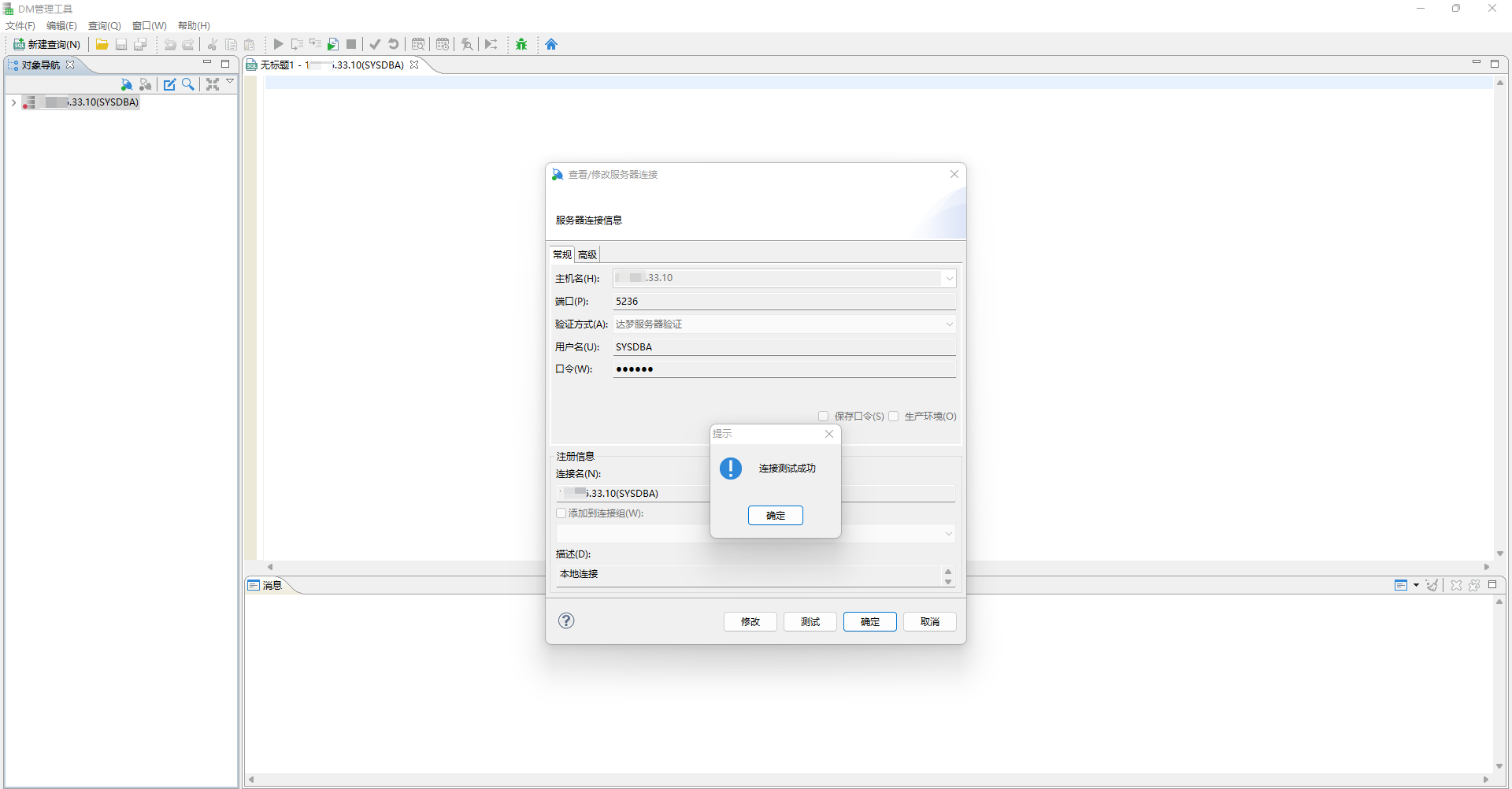This screenshot has height=789, width=1512.
Task: Click the green bug debug icon
Action: [521, 44]
